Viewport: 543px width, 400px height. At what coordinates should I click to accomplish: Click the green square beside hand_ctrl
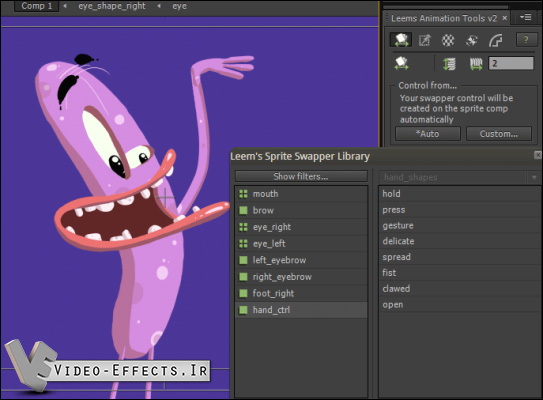[x=243, y=310]
